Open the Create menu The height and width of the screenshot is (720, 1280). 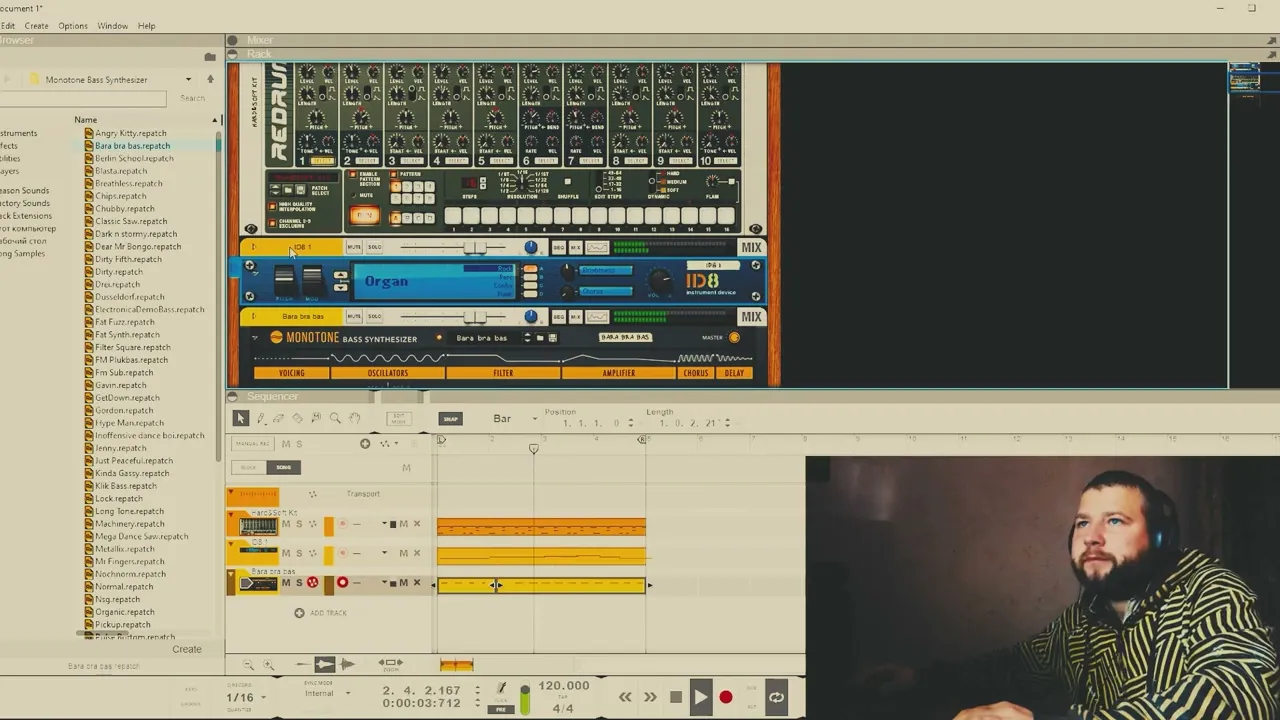point(36,26)
